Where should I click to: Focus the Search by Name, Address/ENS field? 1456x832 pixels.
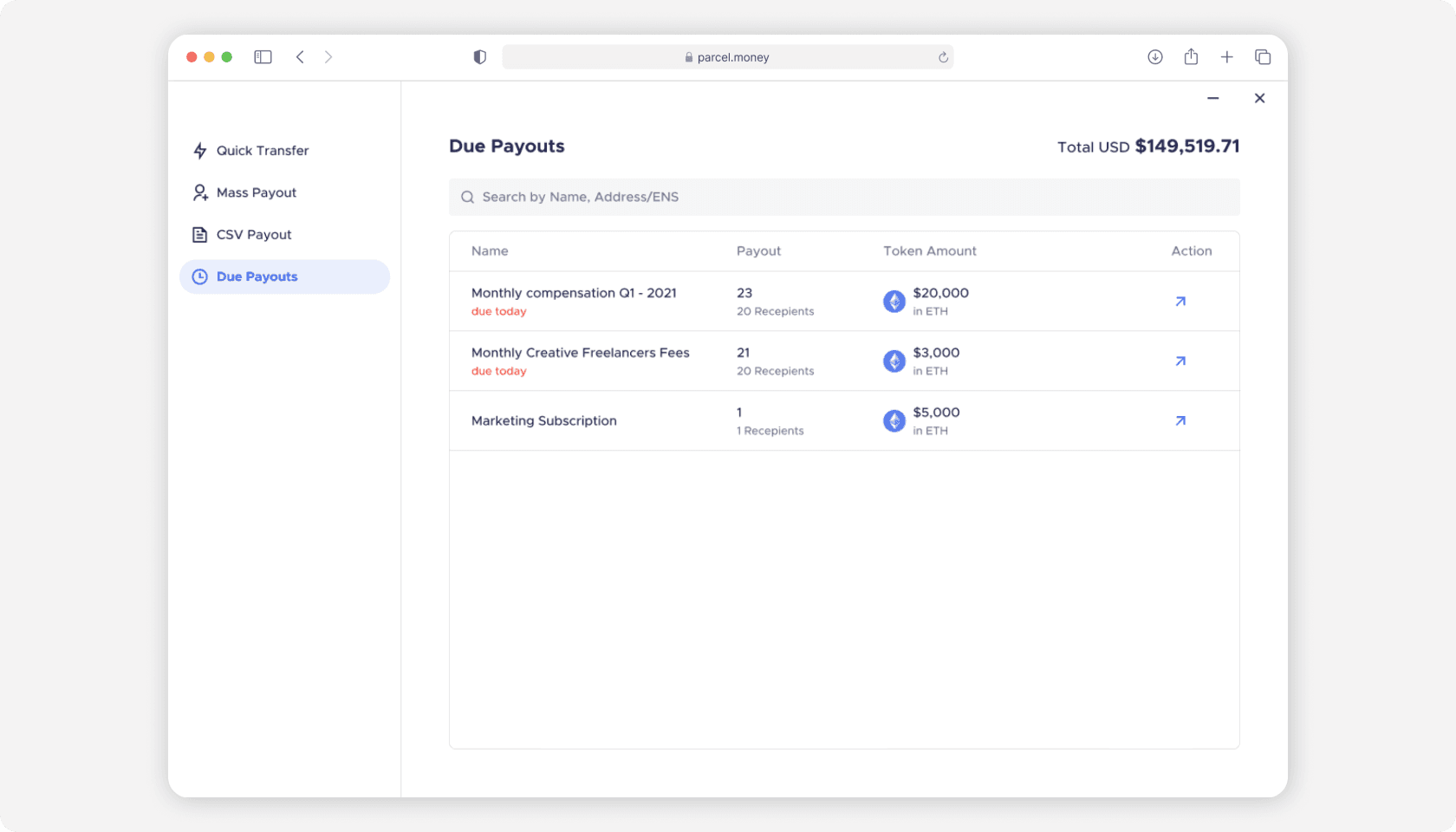[844, 197]
